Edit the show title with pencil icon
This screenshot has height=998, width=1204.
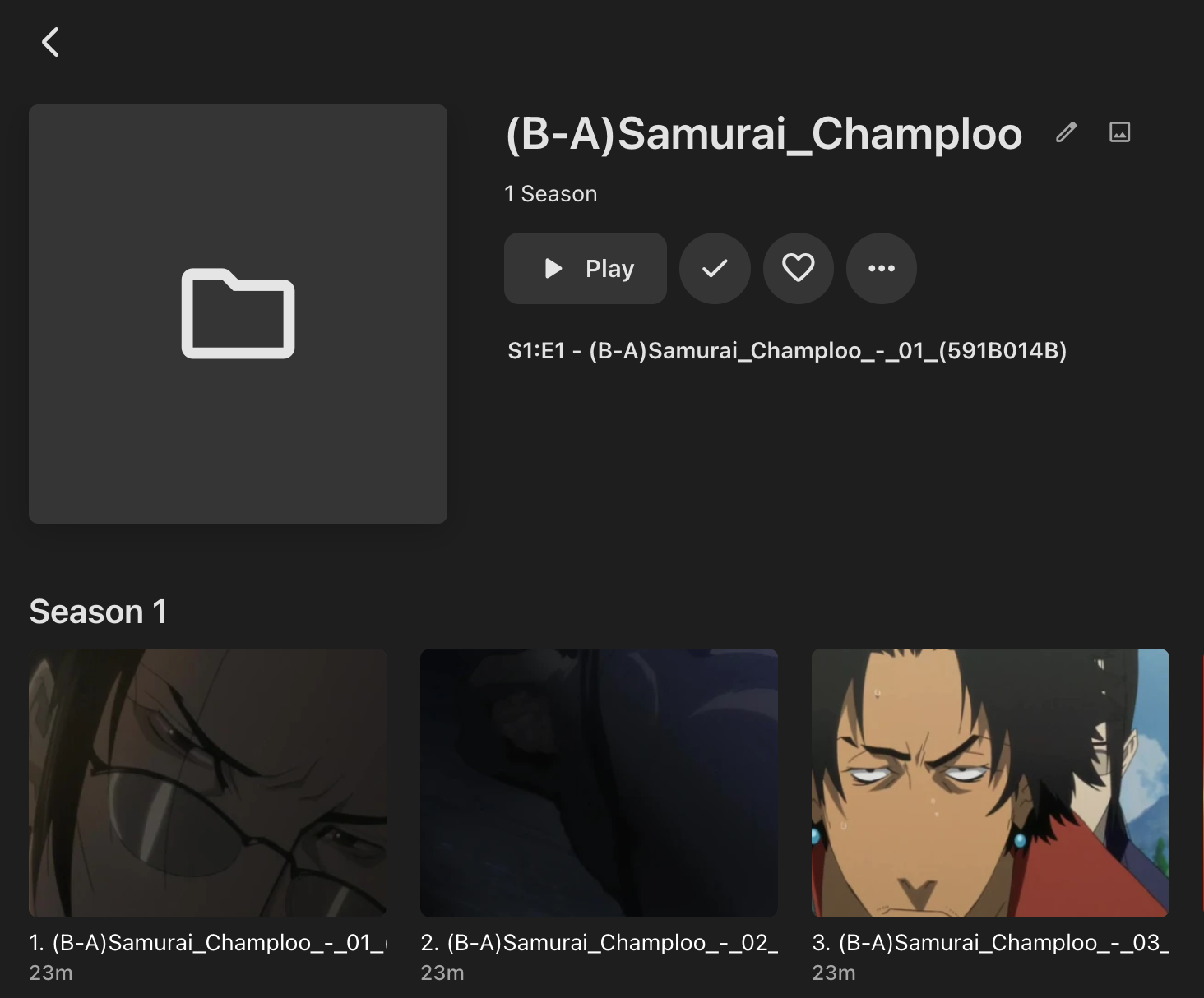coord(1066,132)
